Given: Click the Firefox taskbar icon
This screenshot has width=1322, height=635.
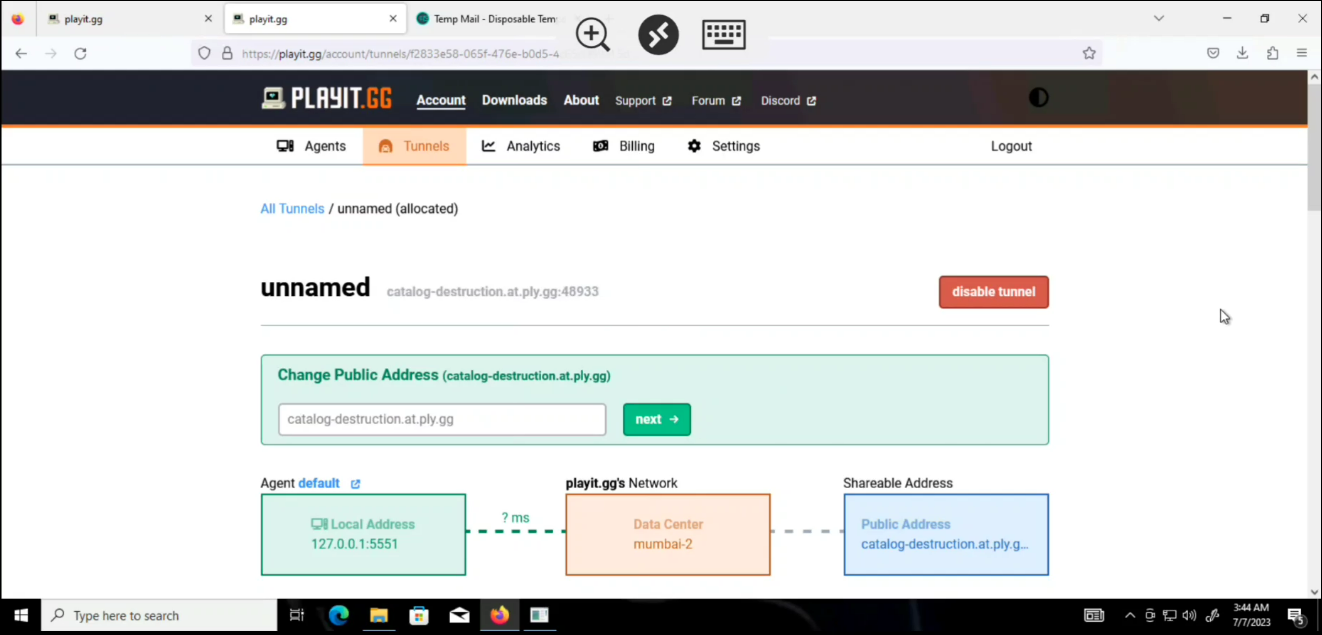Looking at the screenshot, I should [x=499, y=615].
